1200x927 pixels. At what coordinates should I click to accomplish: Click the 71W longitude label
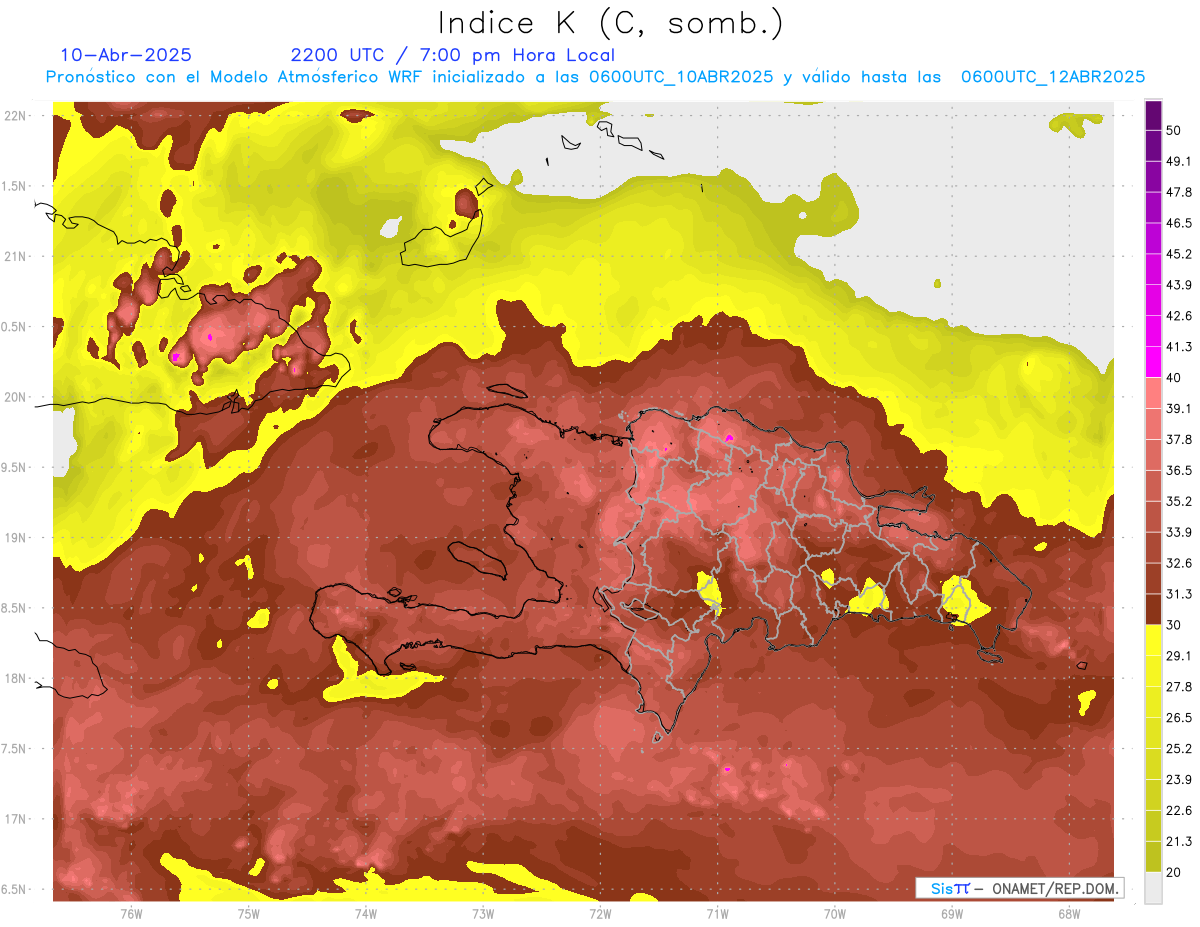[717, 913]
